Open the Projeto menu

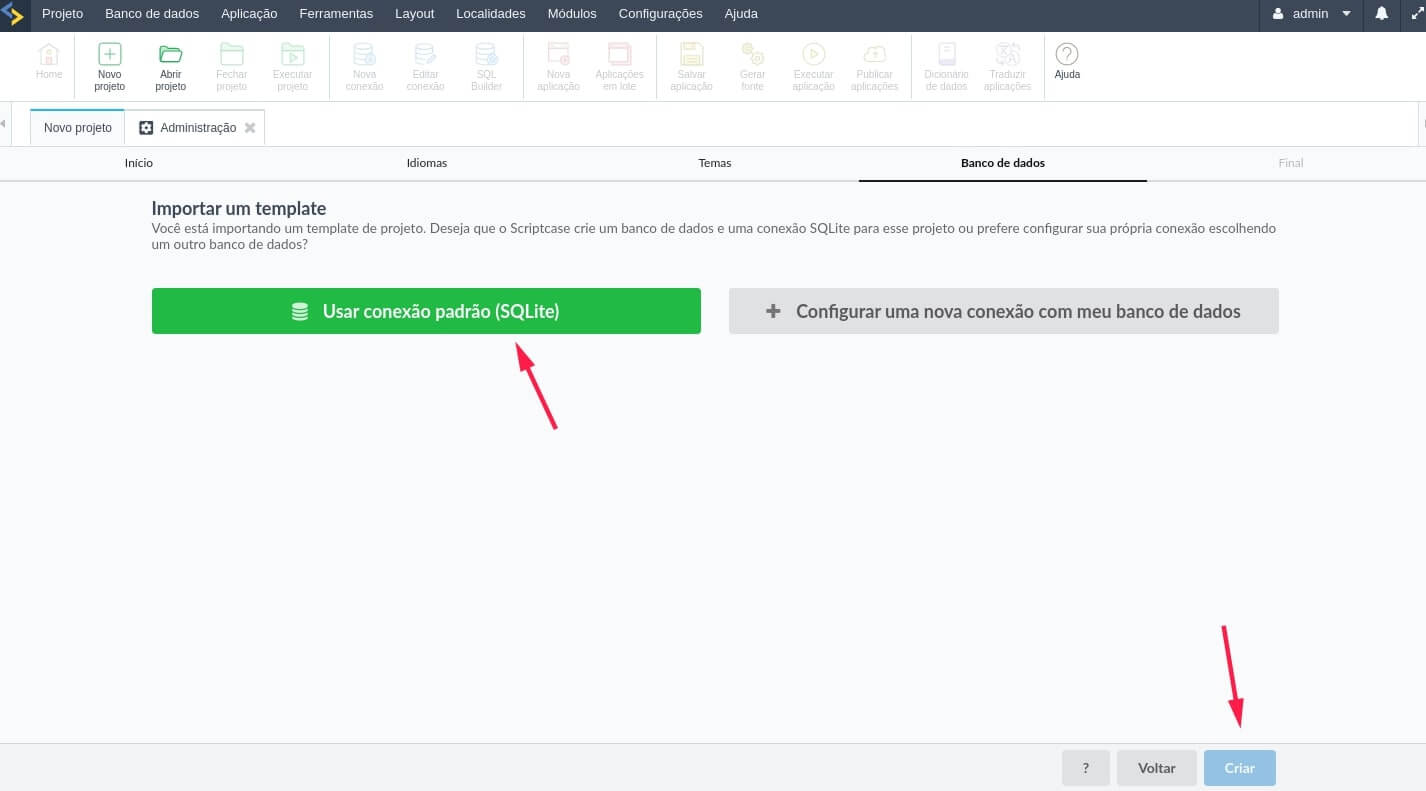pos(62,14)
